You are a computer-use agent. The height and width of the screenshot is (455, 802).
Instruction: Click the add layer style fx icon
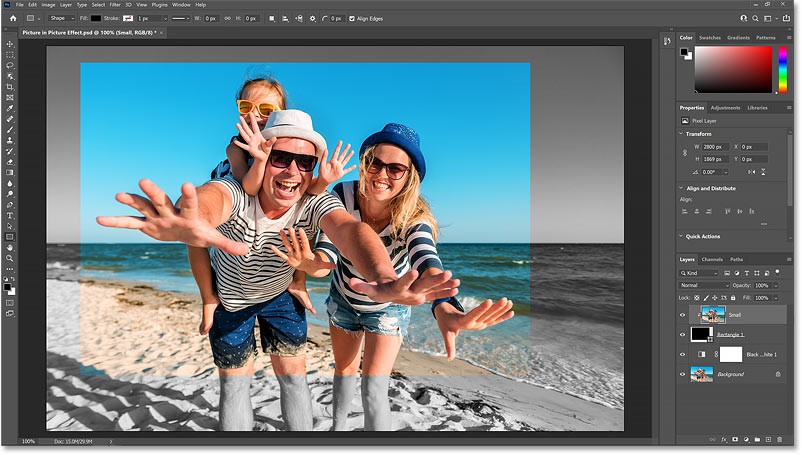pos(722,439)
